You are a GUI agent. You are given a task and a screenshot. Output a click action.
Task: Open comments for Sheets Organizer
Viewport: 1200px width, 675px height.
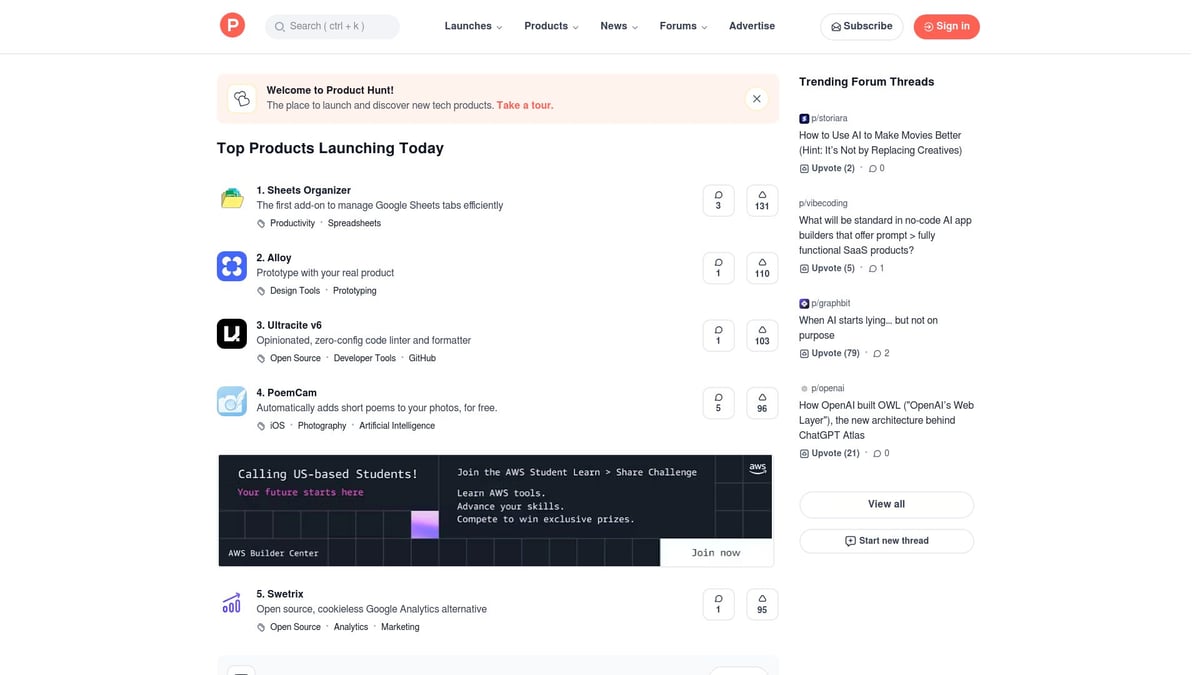718,200
